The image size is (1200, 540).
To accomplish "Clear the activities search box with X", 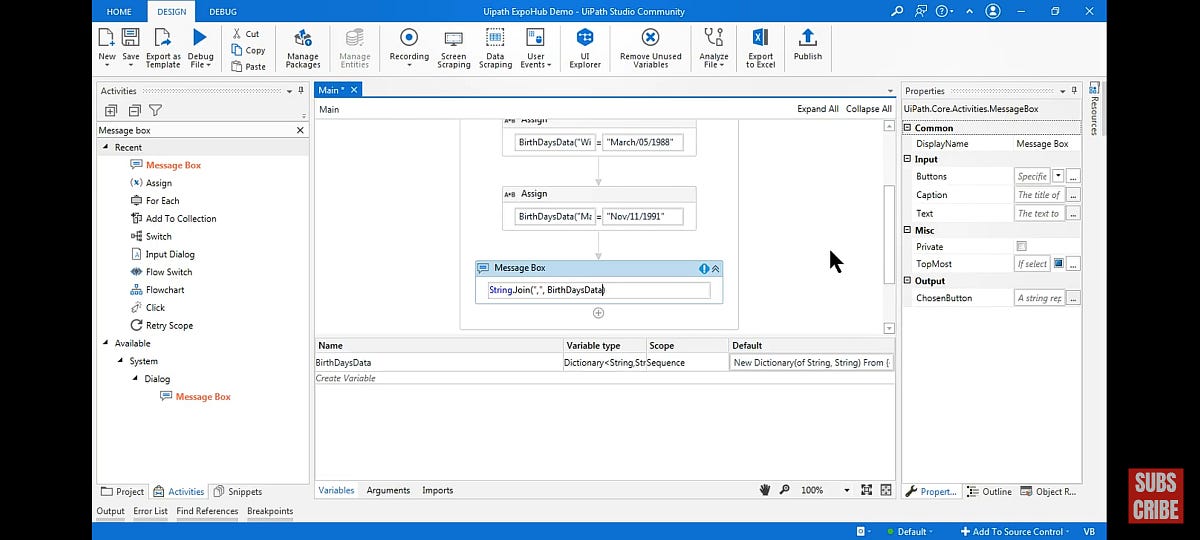I will 300,130.
